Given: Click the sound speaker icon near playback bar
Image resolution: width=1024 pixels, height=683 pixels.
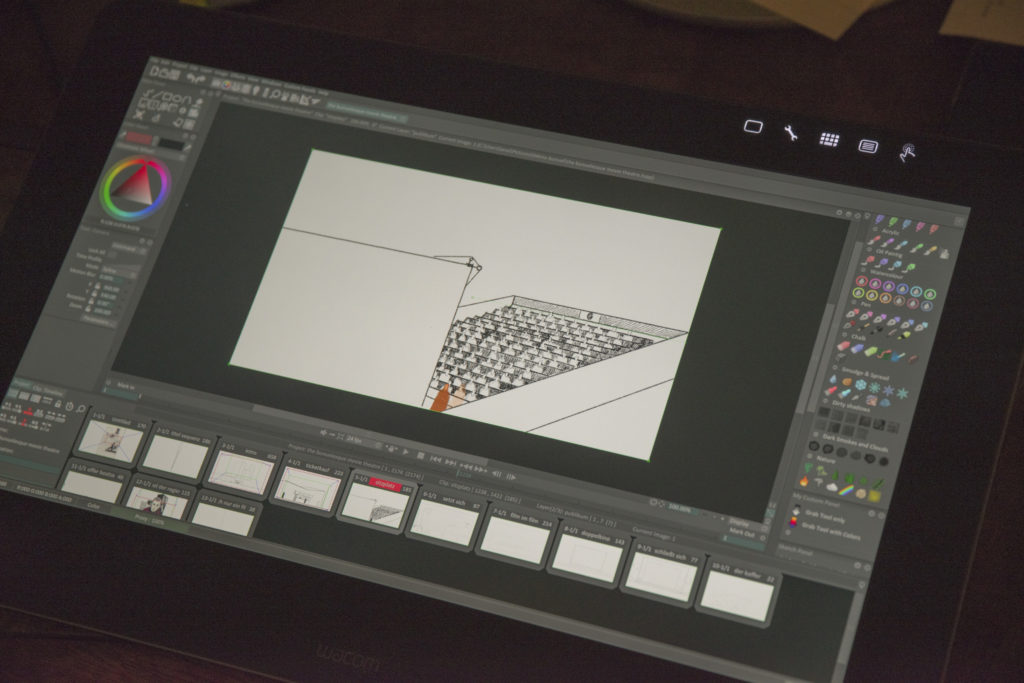Looking at the screenshot, I should [x=323, y=433].
